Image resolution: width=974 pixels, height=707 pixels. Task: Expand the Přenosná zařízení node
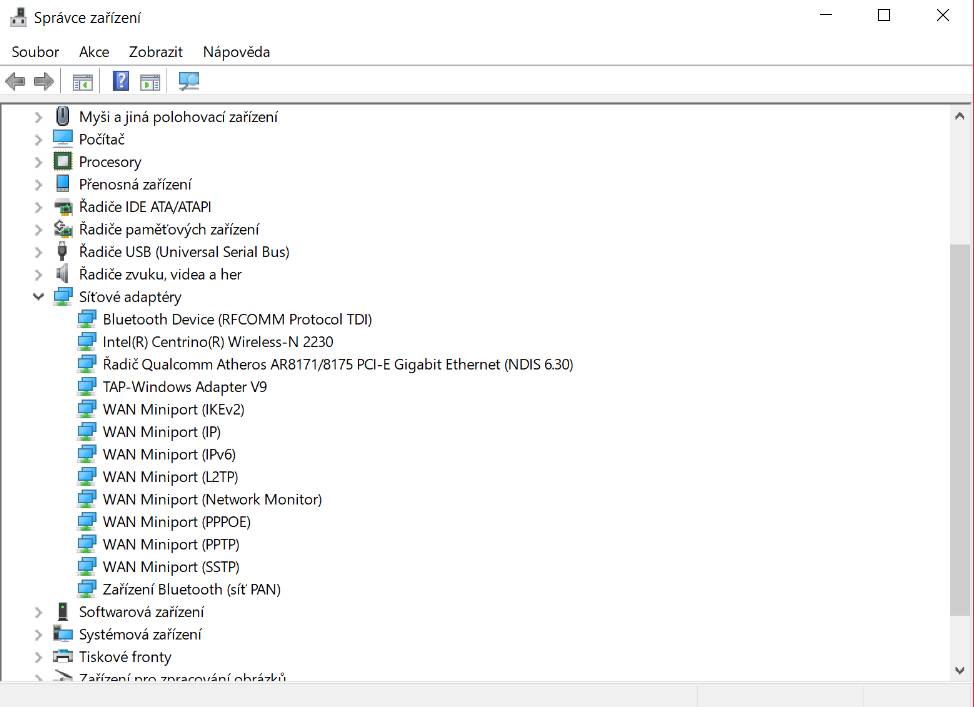coord(39,185)
